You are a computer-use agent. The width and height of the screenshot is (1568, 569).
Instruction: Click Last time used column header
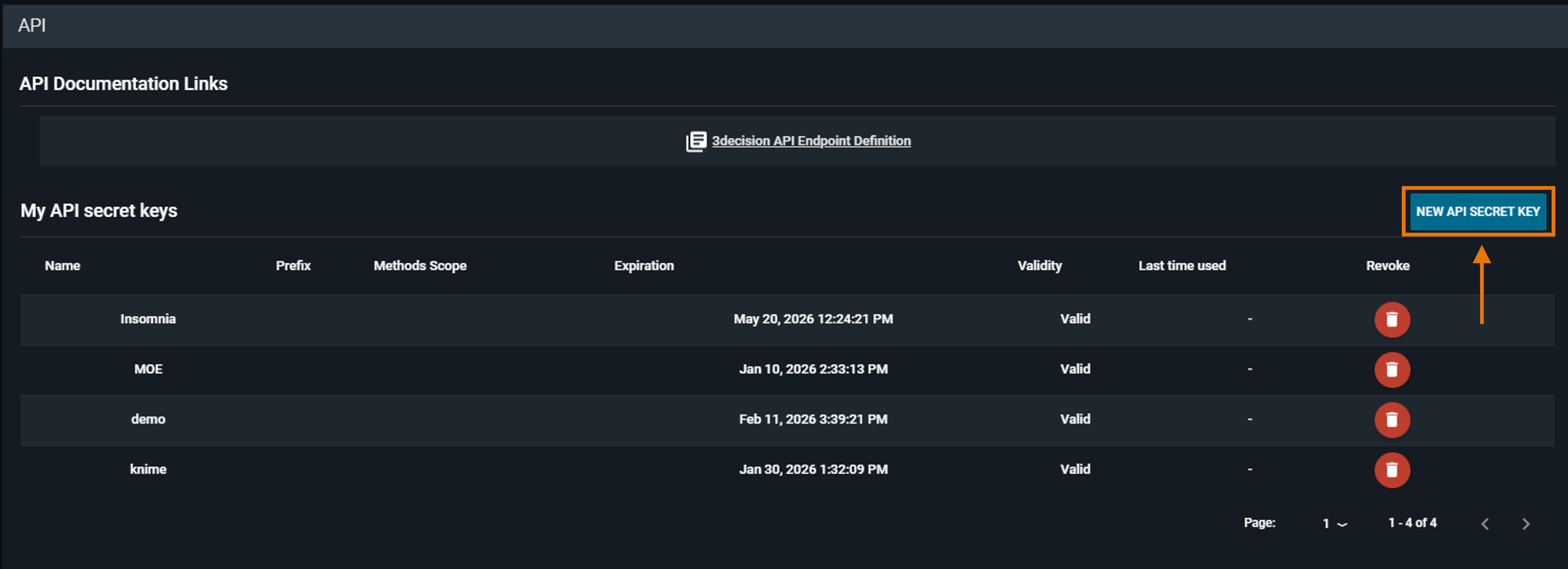tap(1182, 265)
